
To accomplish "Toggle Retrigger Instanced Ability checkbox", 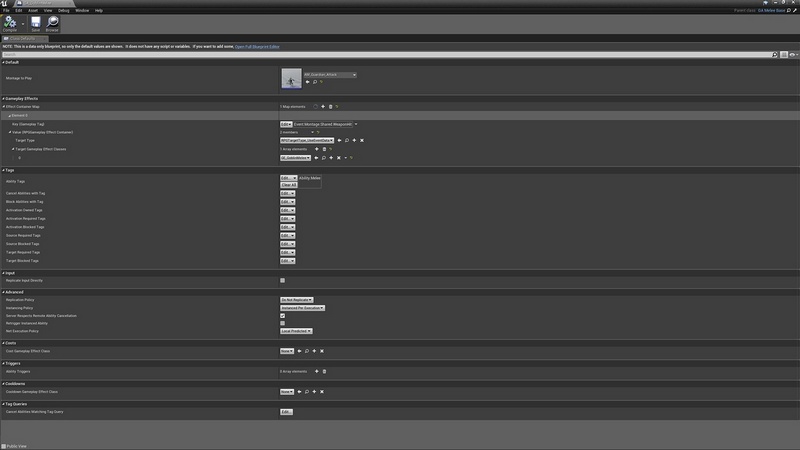I will coord(282,324).
